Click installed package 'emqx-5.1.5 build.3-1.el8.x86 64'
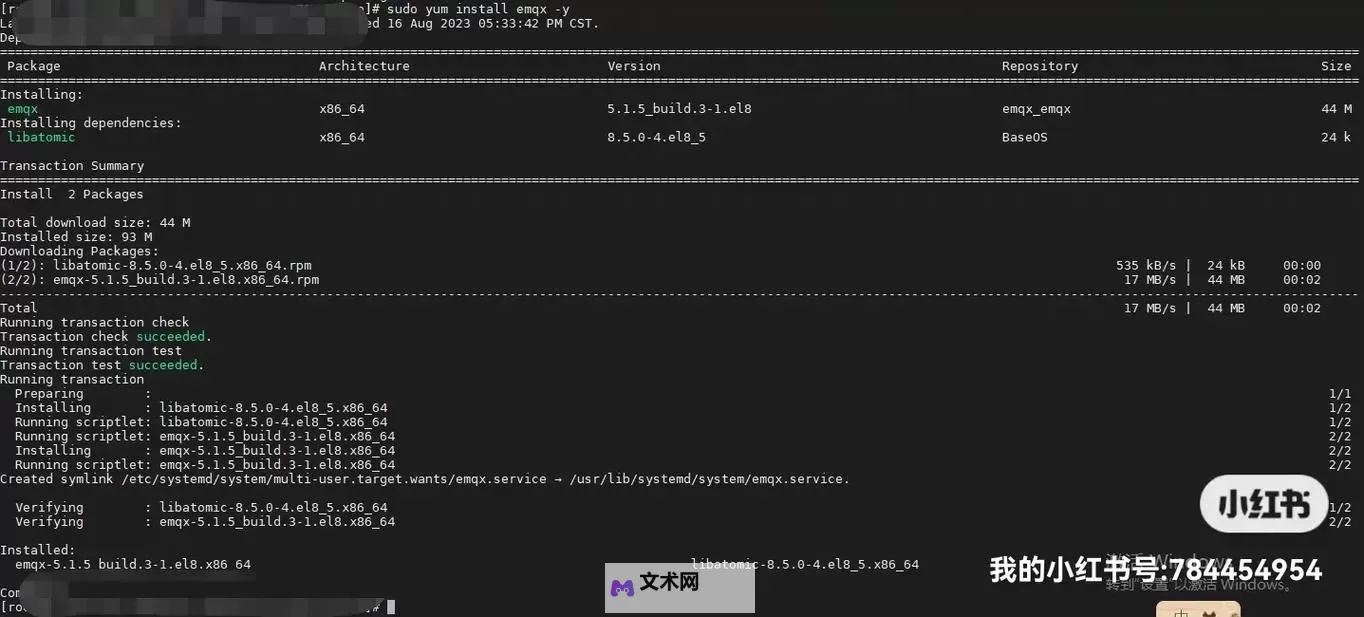Image resolution: width=1364 pixels, height=617 pixels. click(133, 565)
